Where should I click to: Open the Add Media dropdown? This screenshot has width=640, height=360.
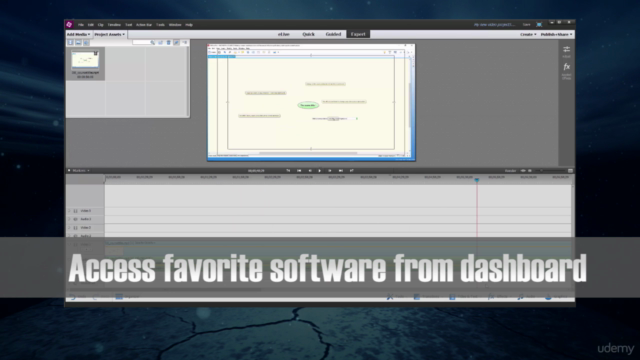click(x=78, y=34)
